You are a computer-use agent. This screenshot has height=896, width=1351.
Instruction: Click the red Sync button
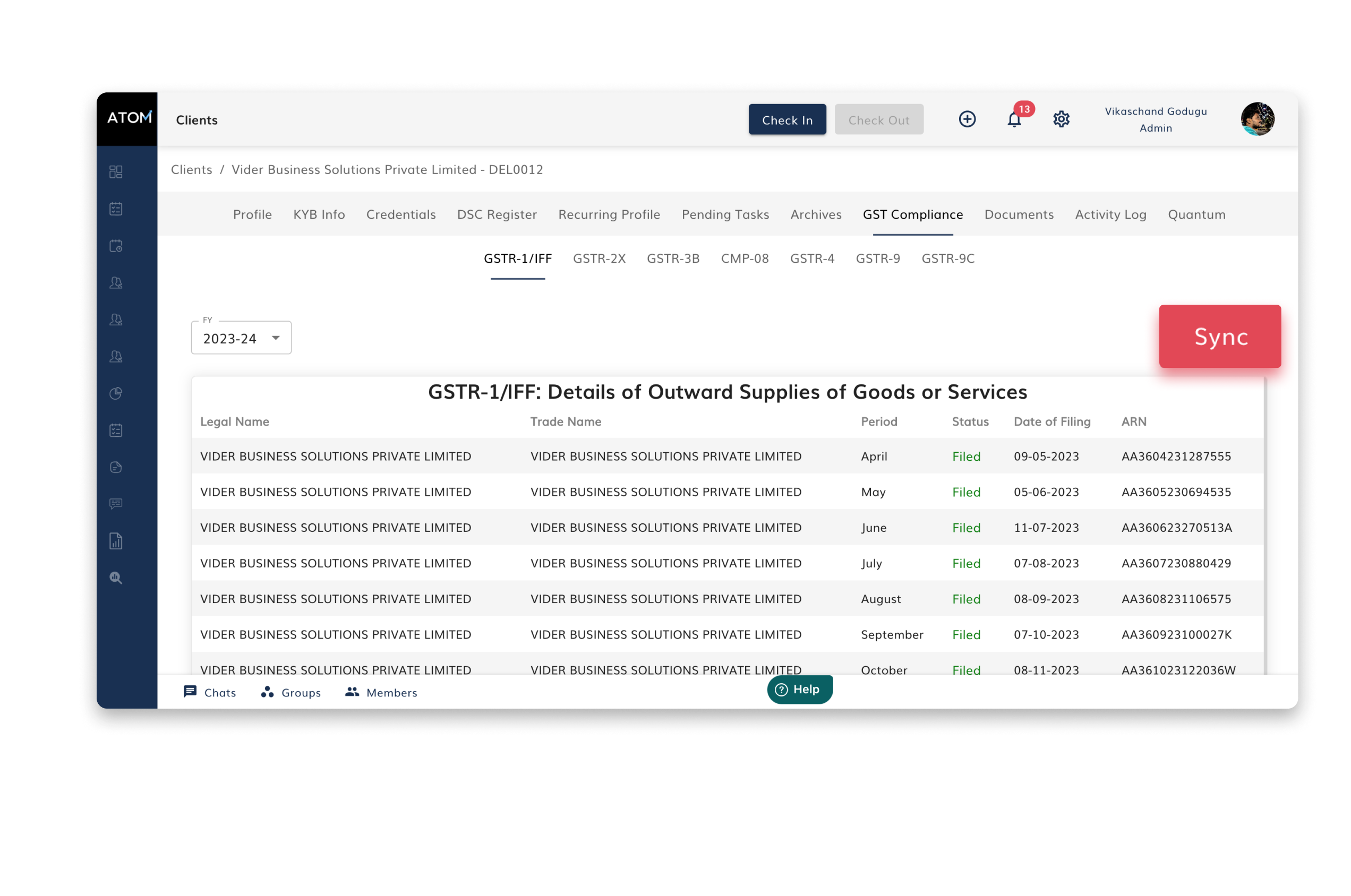[x=1221, y=337]
